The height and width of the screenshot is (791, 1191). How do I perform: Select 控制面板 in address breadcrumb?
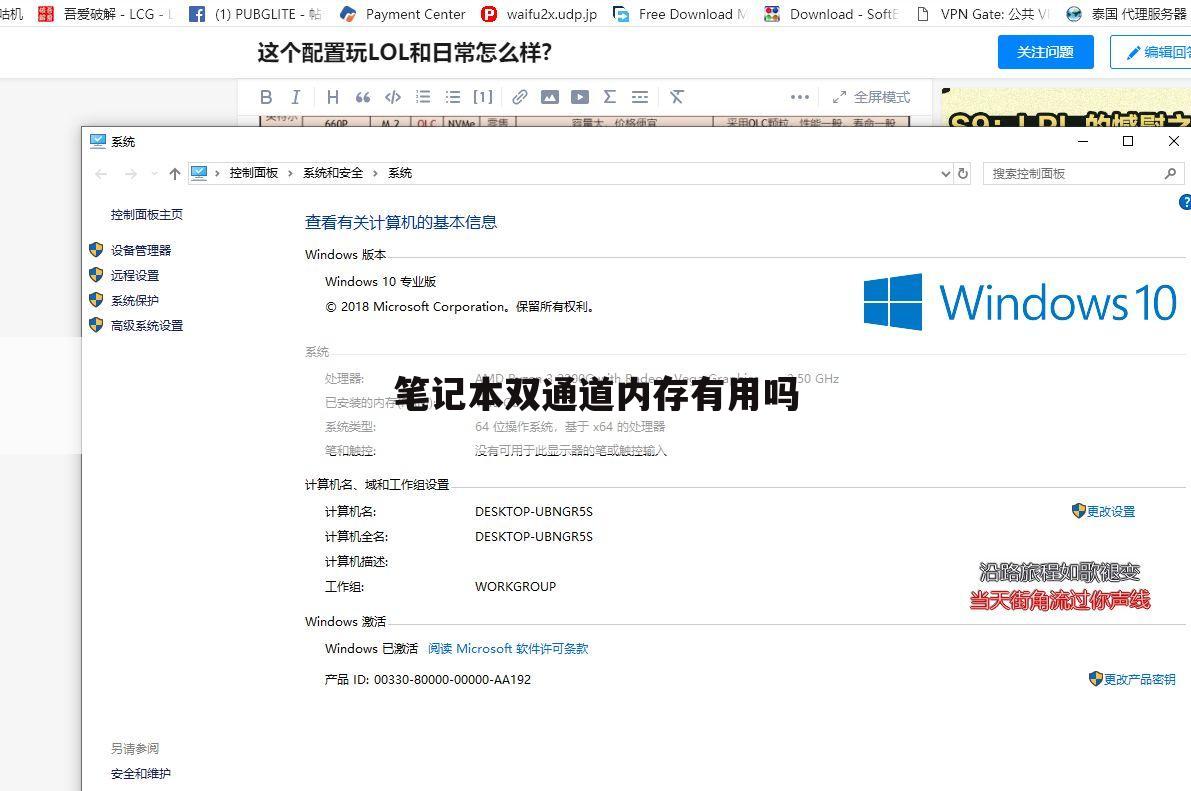pos(254,173)
